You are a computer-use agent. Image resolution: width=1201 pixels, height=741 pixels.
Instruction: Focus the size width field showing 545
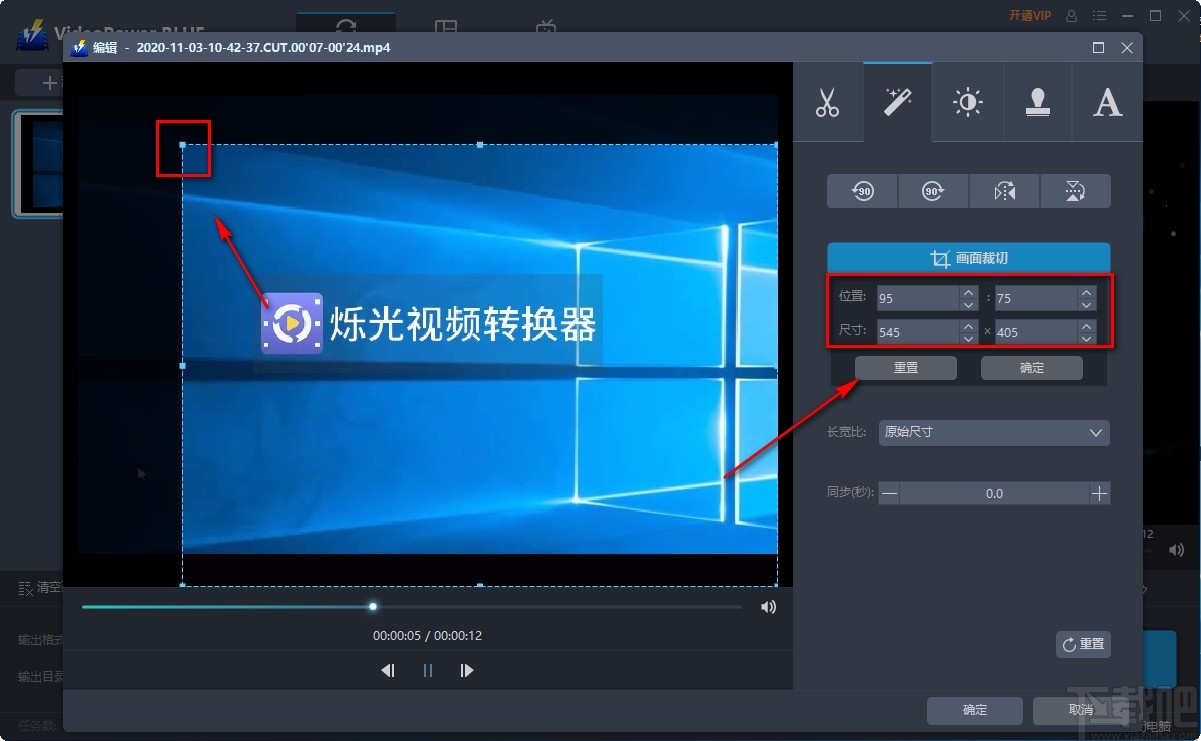[918, 332]
